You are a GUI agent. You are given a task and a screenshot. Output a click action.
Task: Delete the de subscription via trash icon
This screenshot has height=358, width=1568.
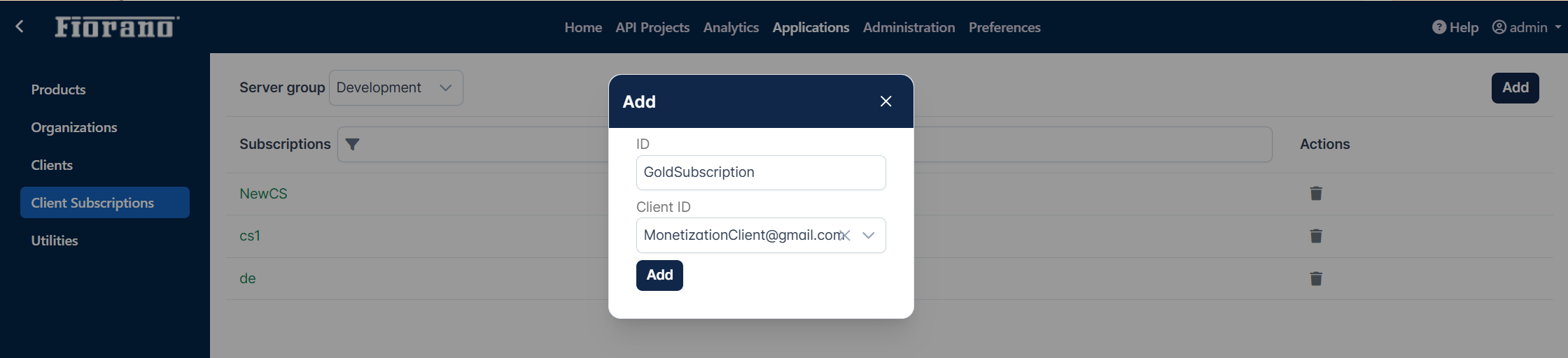[1316, 279]
